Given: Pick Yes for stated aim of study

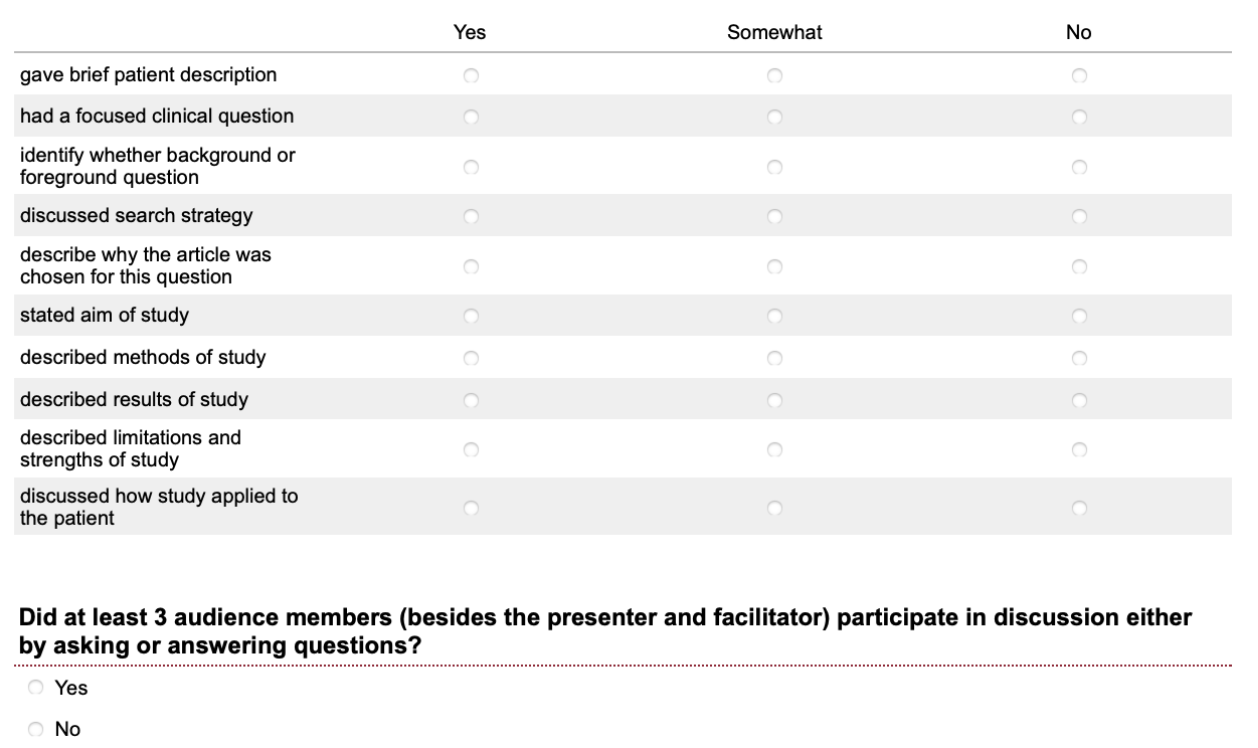Looking at the screenshot, I should [470, 317].
